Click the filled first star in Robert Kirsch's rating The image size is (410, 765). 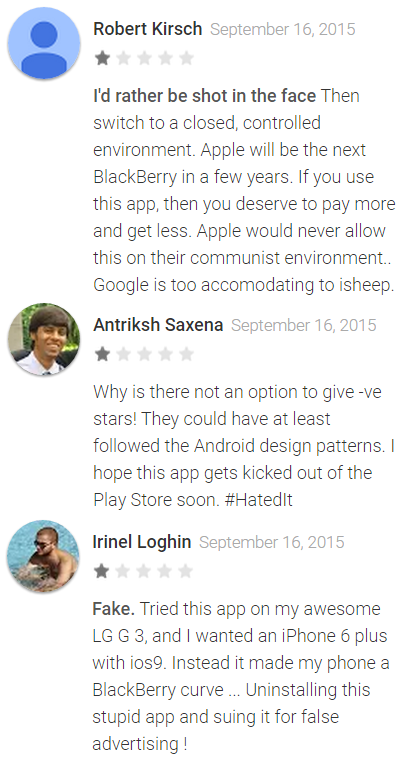coord(102,58)
